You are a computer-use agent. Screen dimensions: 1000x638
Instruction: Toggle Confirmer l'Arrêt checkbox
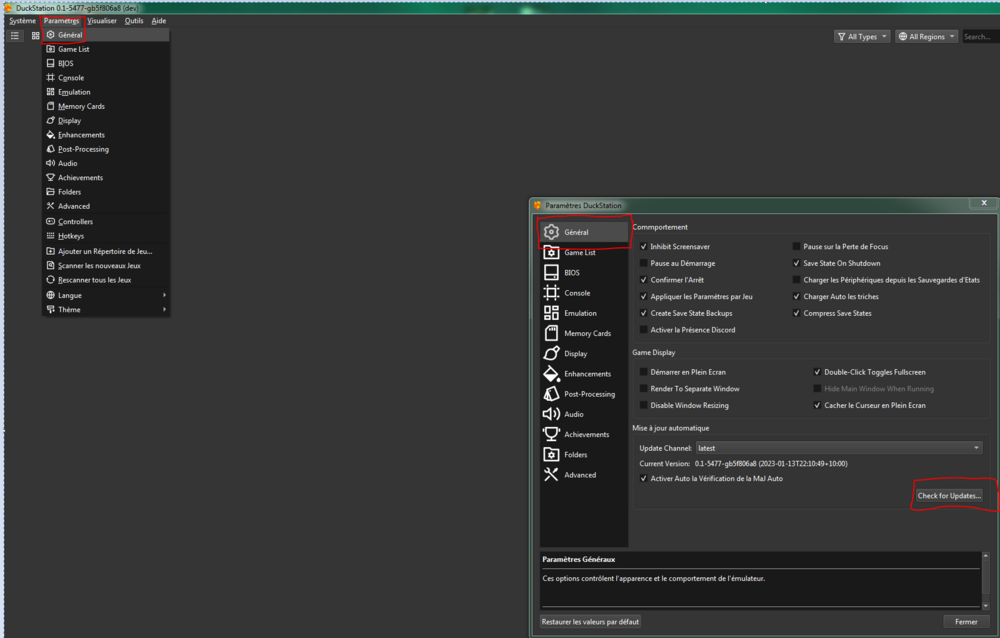point(643,279)
